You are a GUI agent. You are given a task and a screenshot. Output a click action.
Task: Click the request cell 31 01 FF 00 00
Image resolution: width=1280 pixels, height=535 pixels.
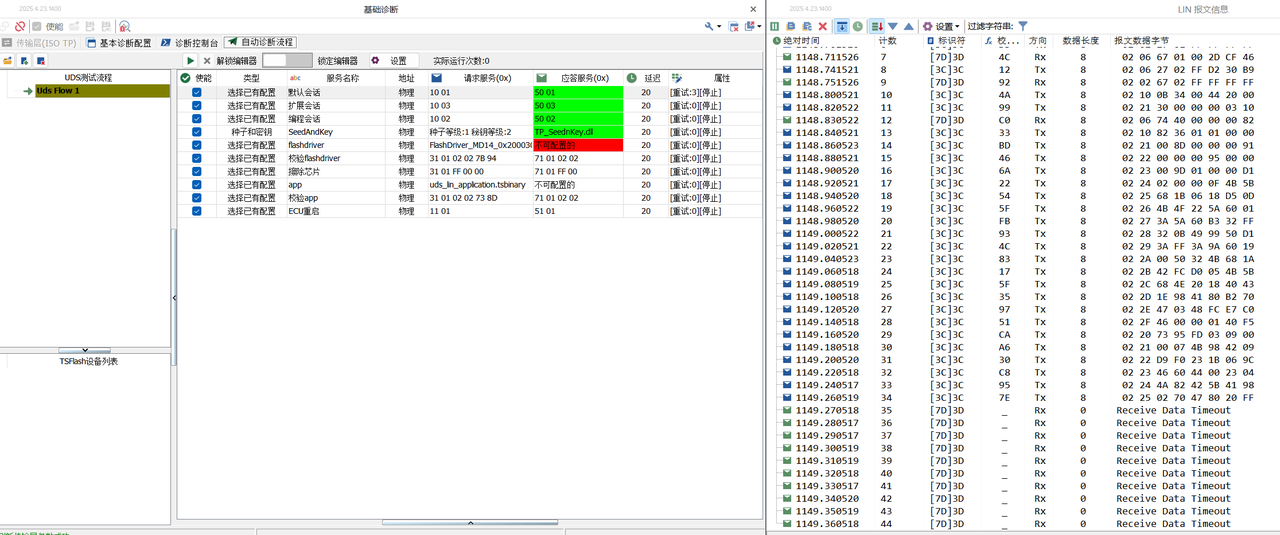(479, 171)
